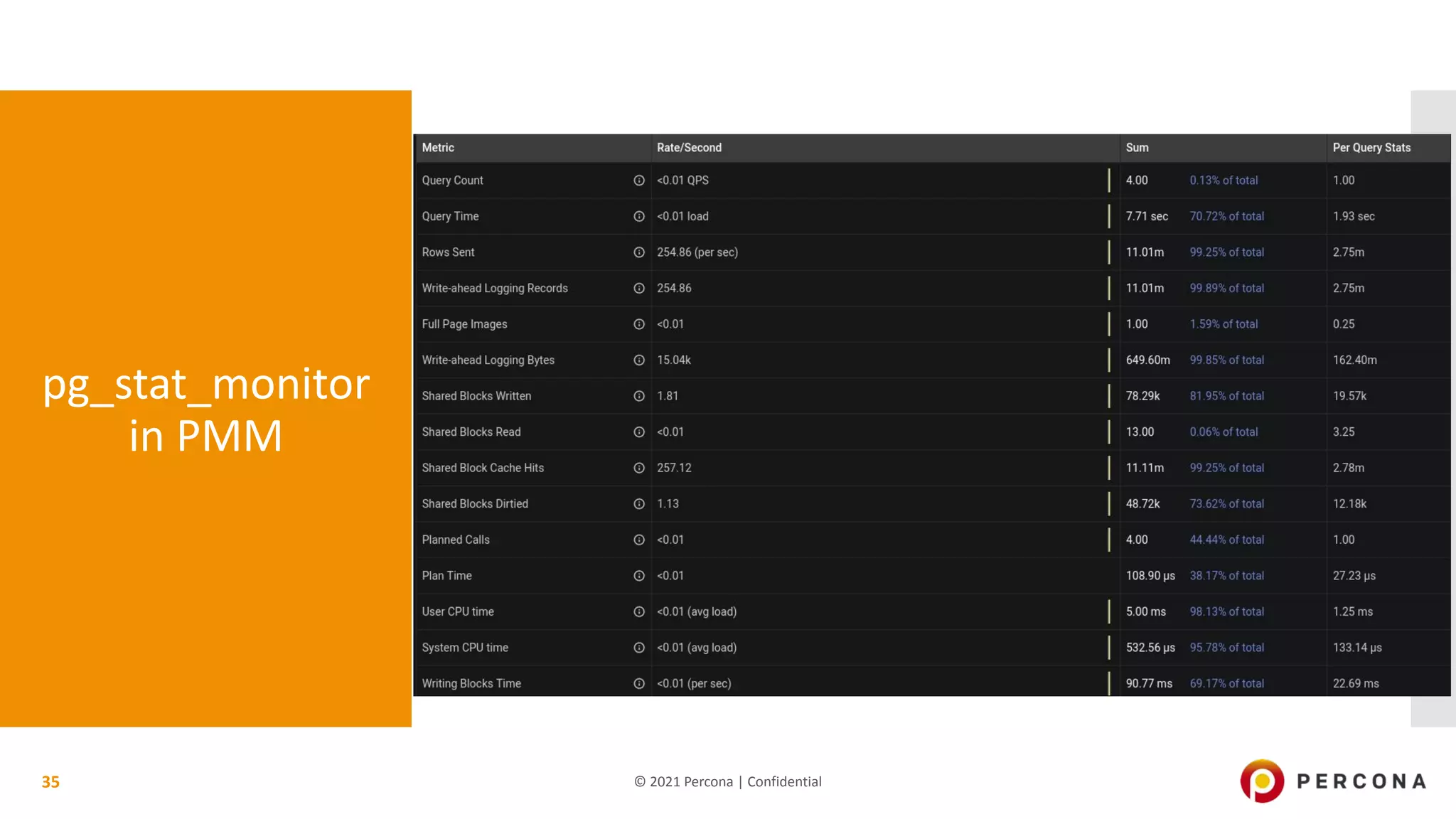1456x819 pixels.
Task: Click sparkline bar in Shared Blocks Dirtied row
Action: tap(1108, 503)
